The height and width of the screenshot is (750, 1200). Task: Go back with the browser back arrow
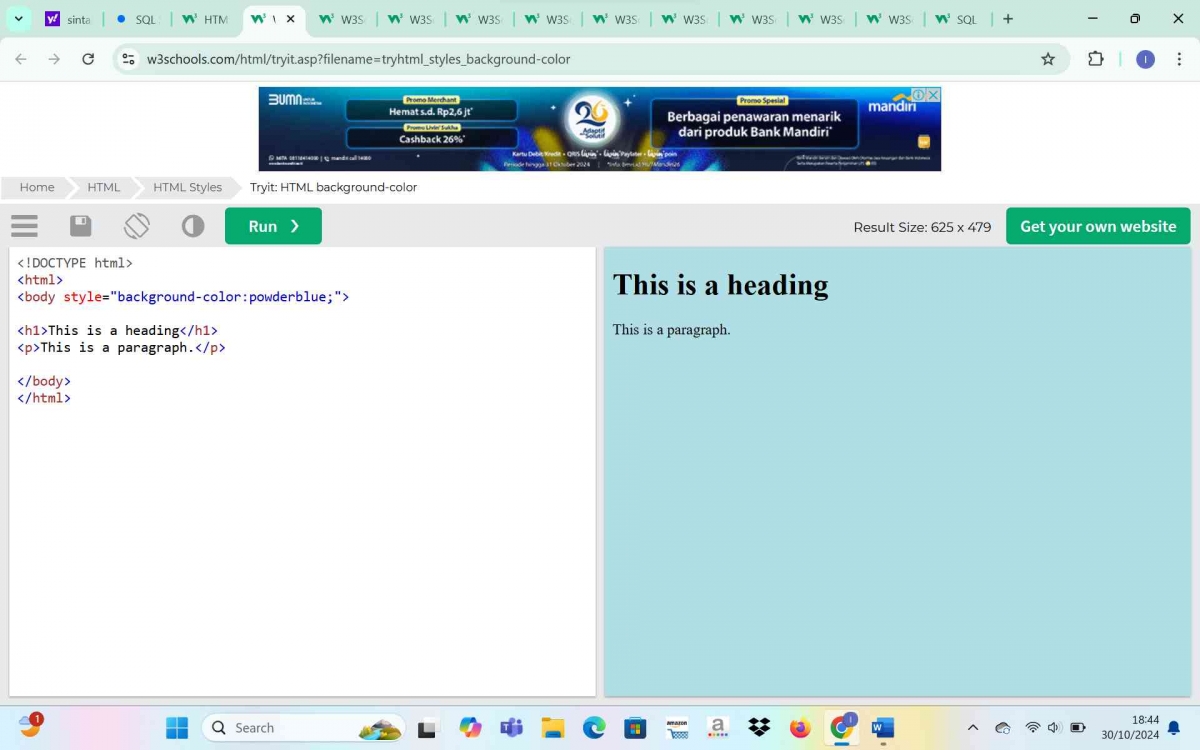[x=21, y=59]
